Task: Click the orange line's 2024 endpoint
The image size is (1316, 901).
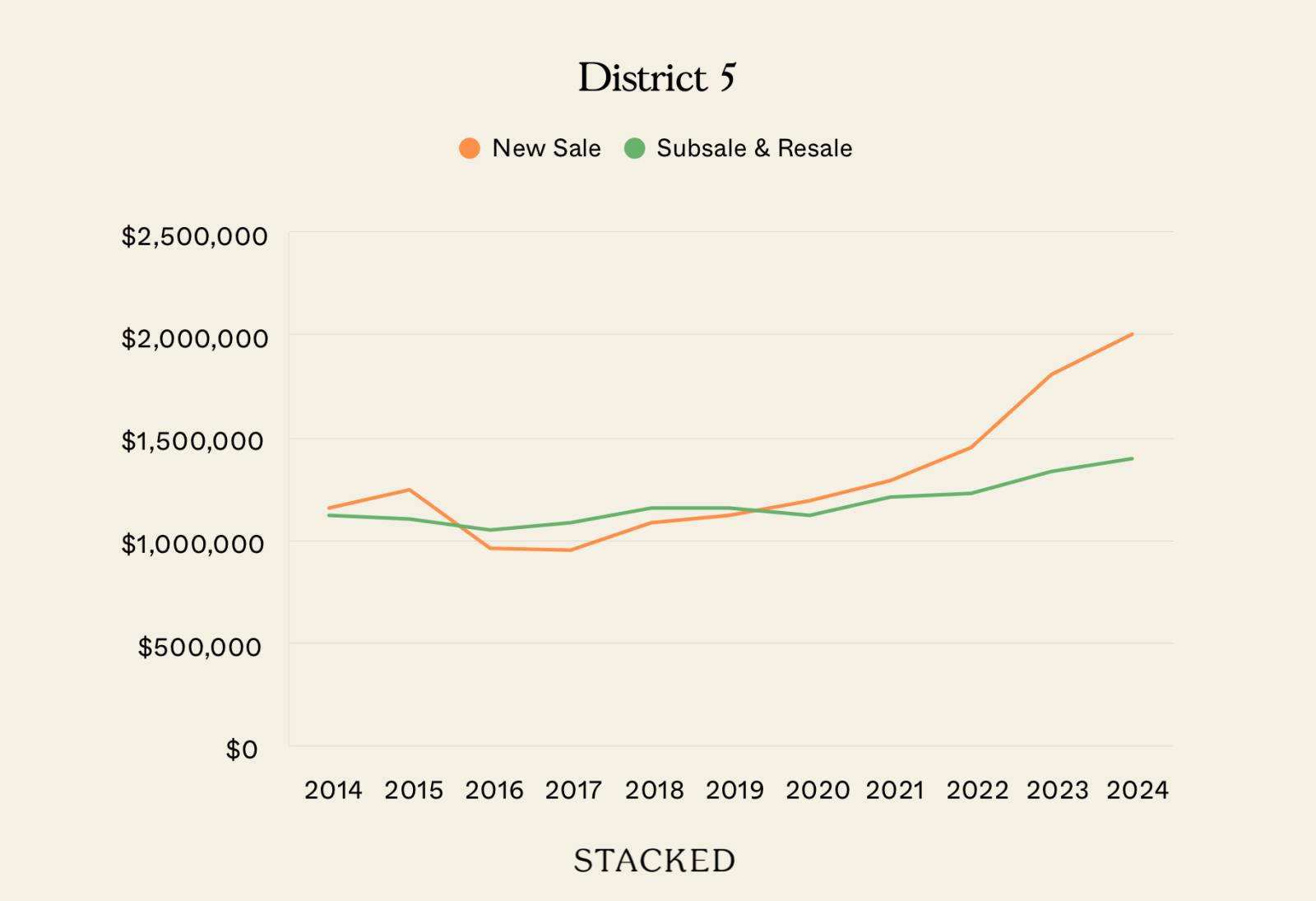Action: pos(1132,334)
